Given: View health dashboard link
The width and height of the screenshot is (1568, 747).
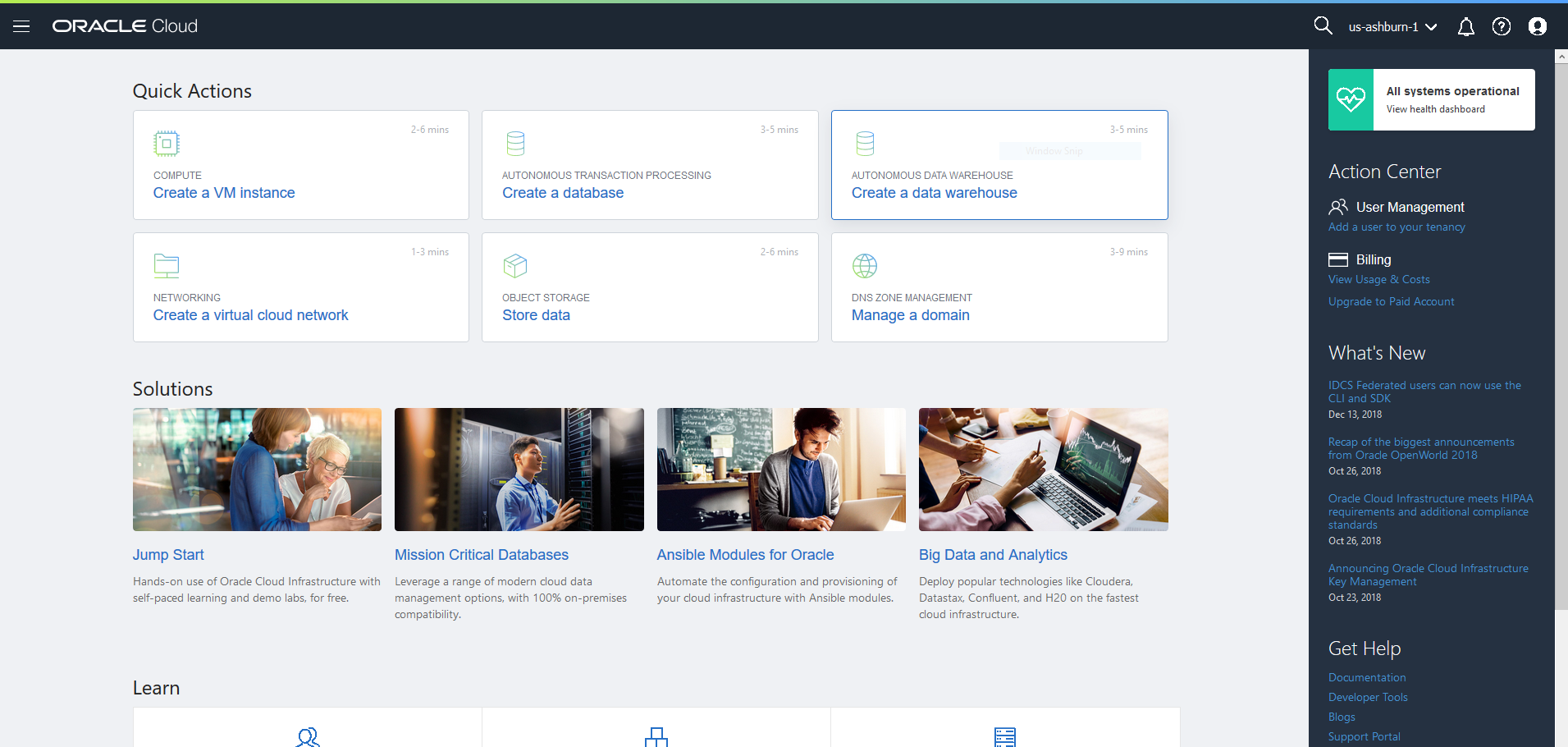Looking at the screenshot, I should pos(1436,109).
